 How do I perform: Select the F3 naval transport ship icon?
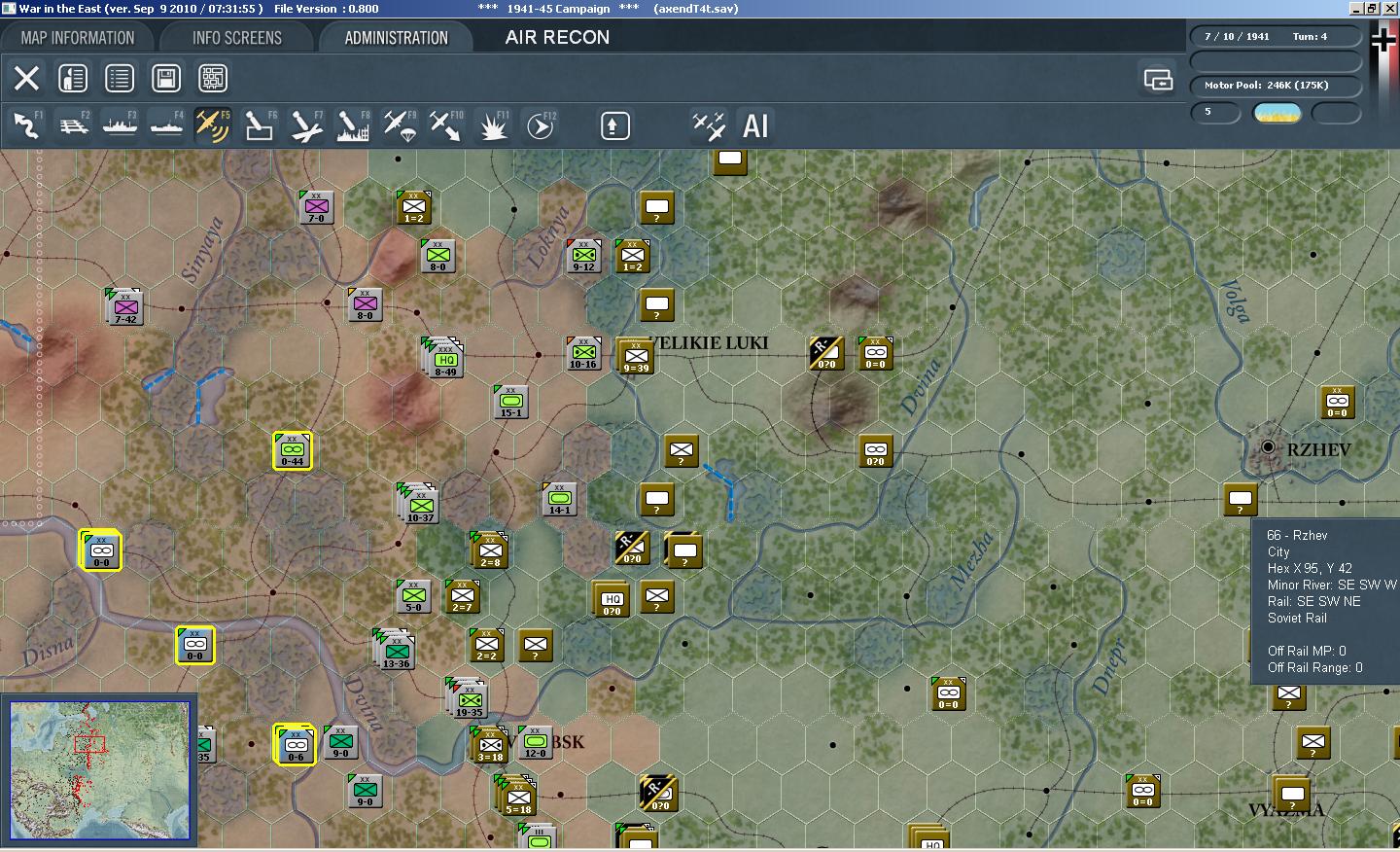[x=120, y=125]
